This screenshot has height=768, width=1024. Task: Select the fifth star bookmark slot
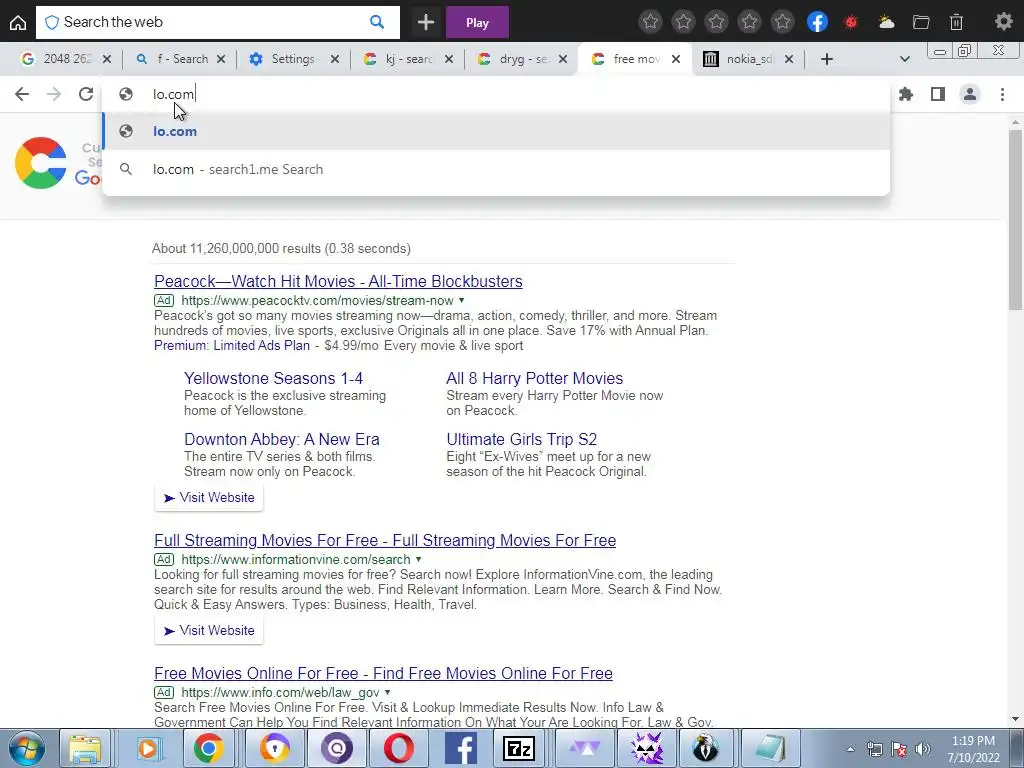pos(782,22)
